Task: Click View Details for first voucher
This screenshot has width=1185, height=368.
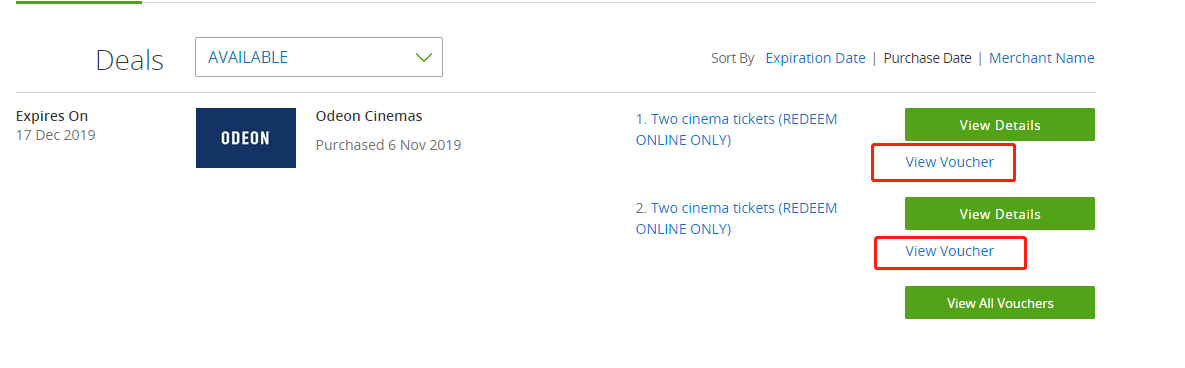Action: click(x=1000, y=125)
